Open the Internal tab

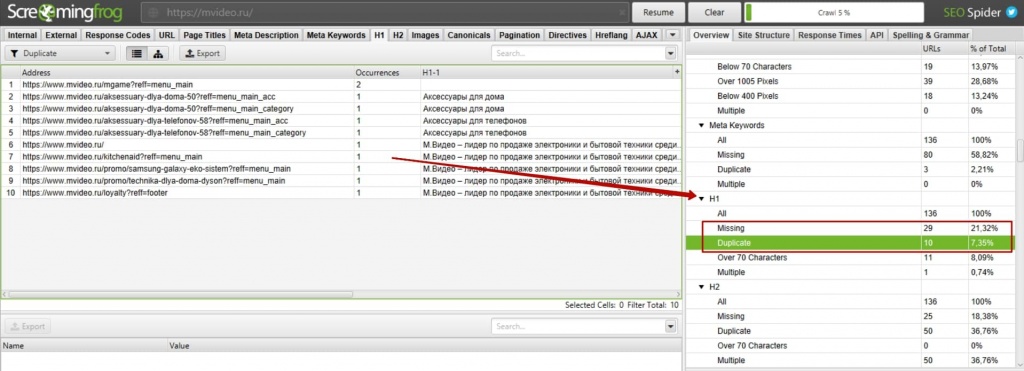(22, 35)
